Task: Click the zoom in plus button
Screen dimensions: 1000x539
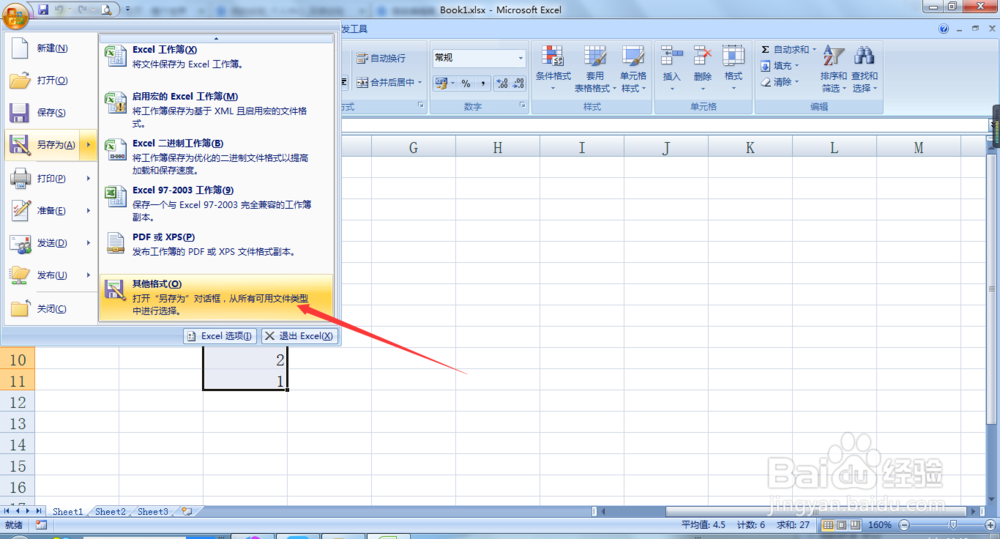Action: point(990,525)
